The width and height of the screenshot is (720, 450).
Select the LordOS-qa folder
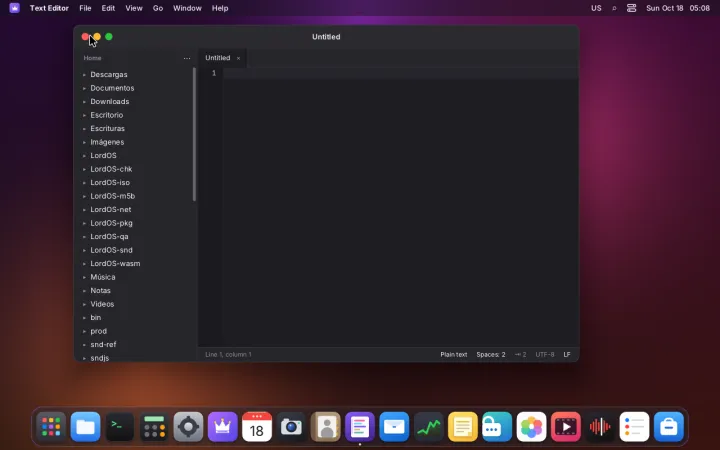tap(109, 236)
